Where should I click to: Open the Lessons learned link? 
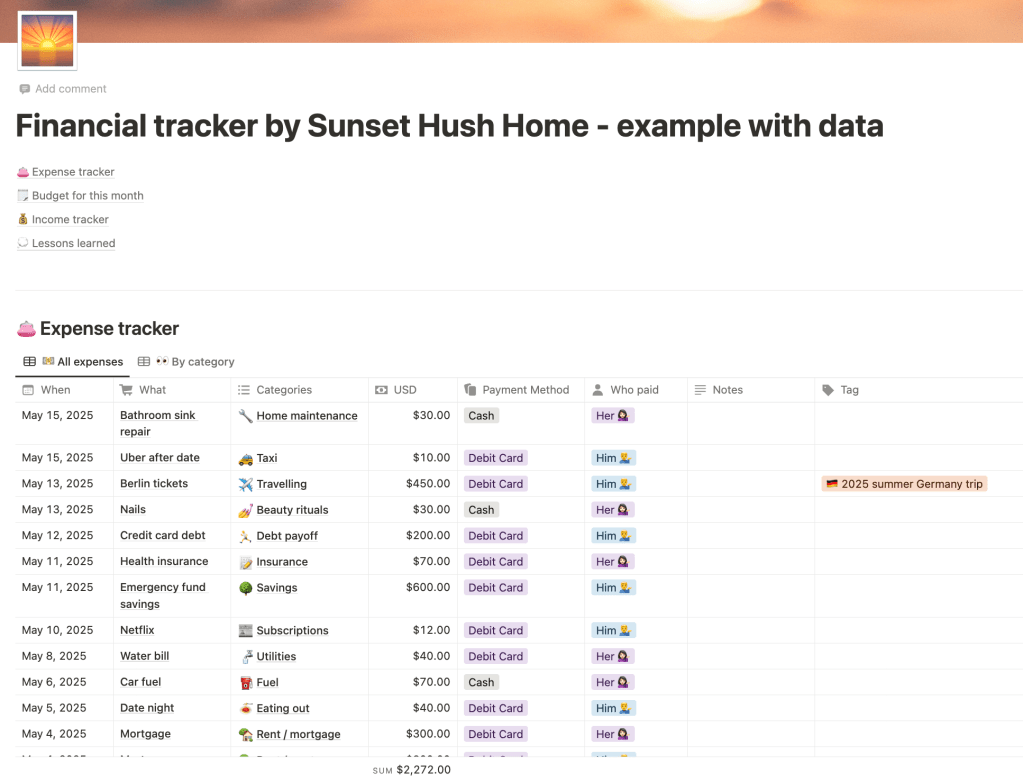[73, 244]
